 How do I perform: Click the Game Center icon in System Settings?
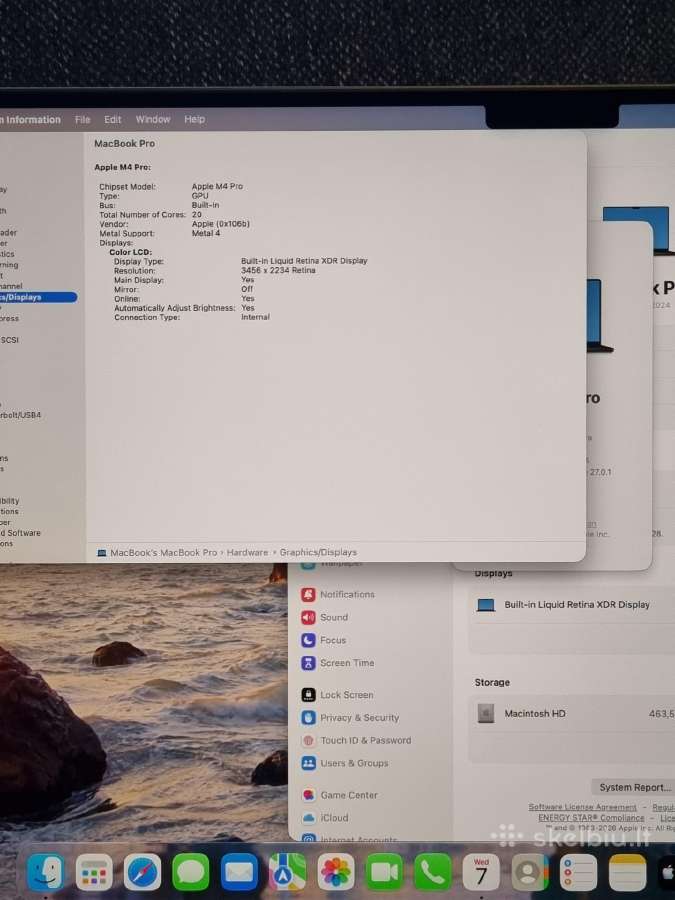click(308, 795)
